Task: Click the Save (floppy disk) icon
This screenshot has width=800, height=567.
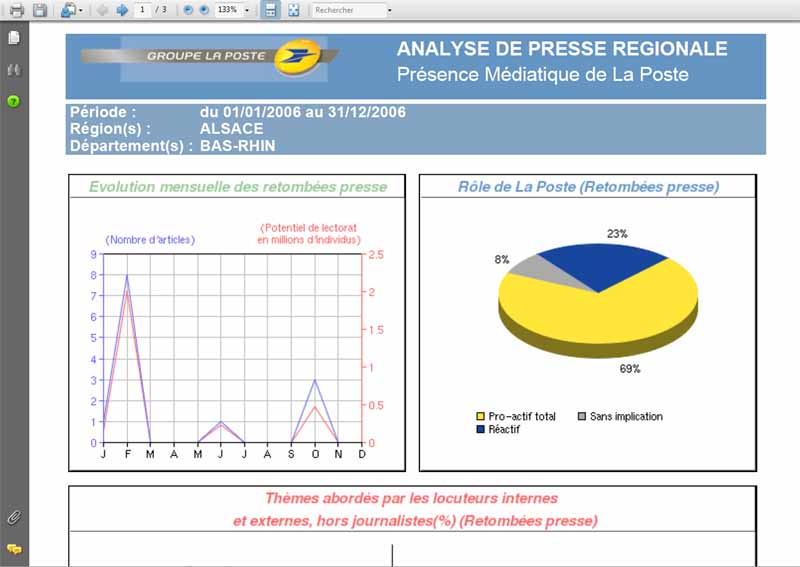Action: (40, 10)
